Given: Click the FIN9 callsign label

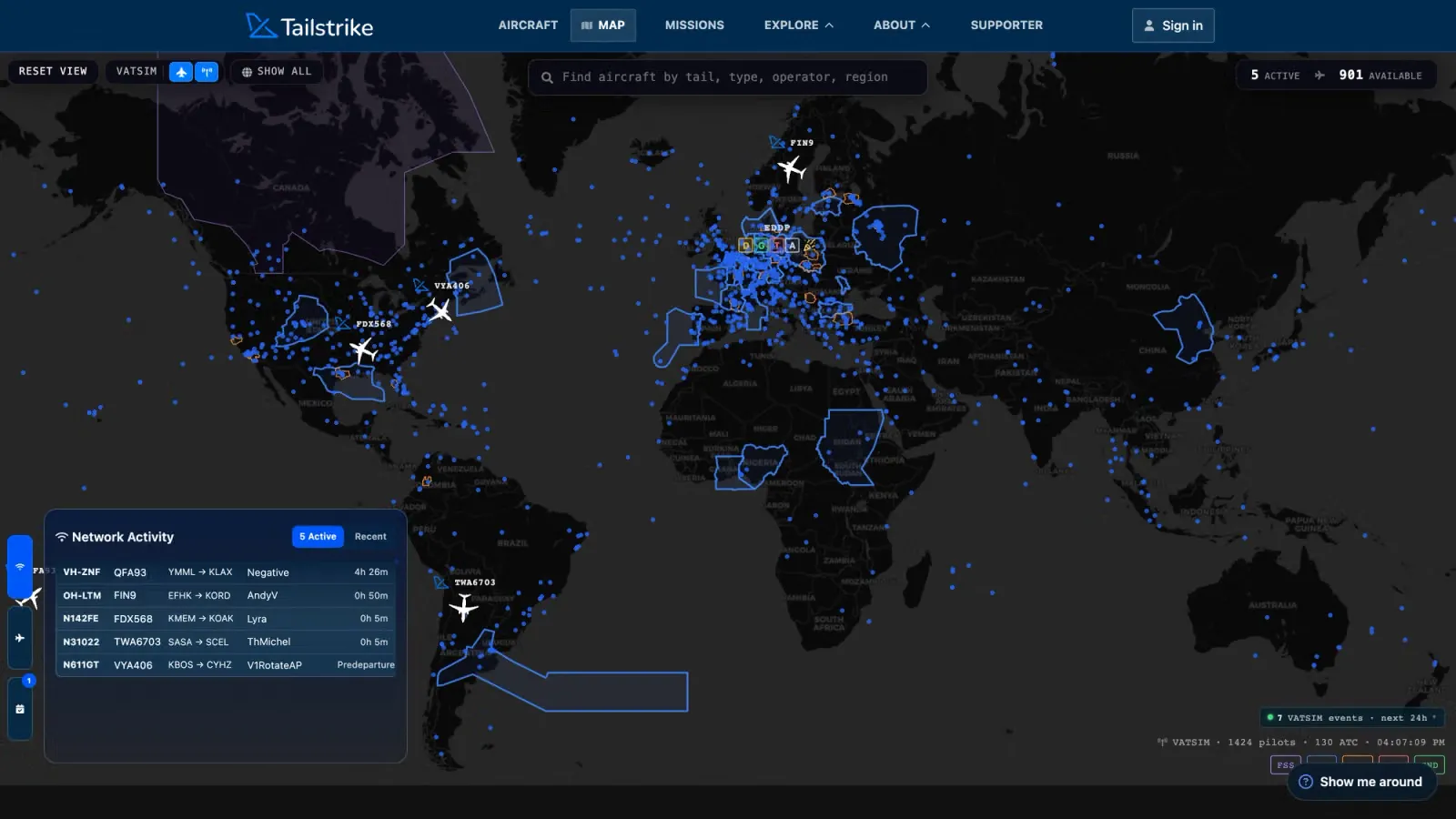Looking at the screenshot, I should (802, 143).
